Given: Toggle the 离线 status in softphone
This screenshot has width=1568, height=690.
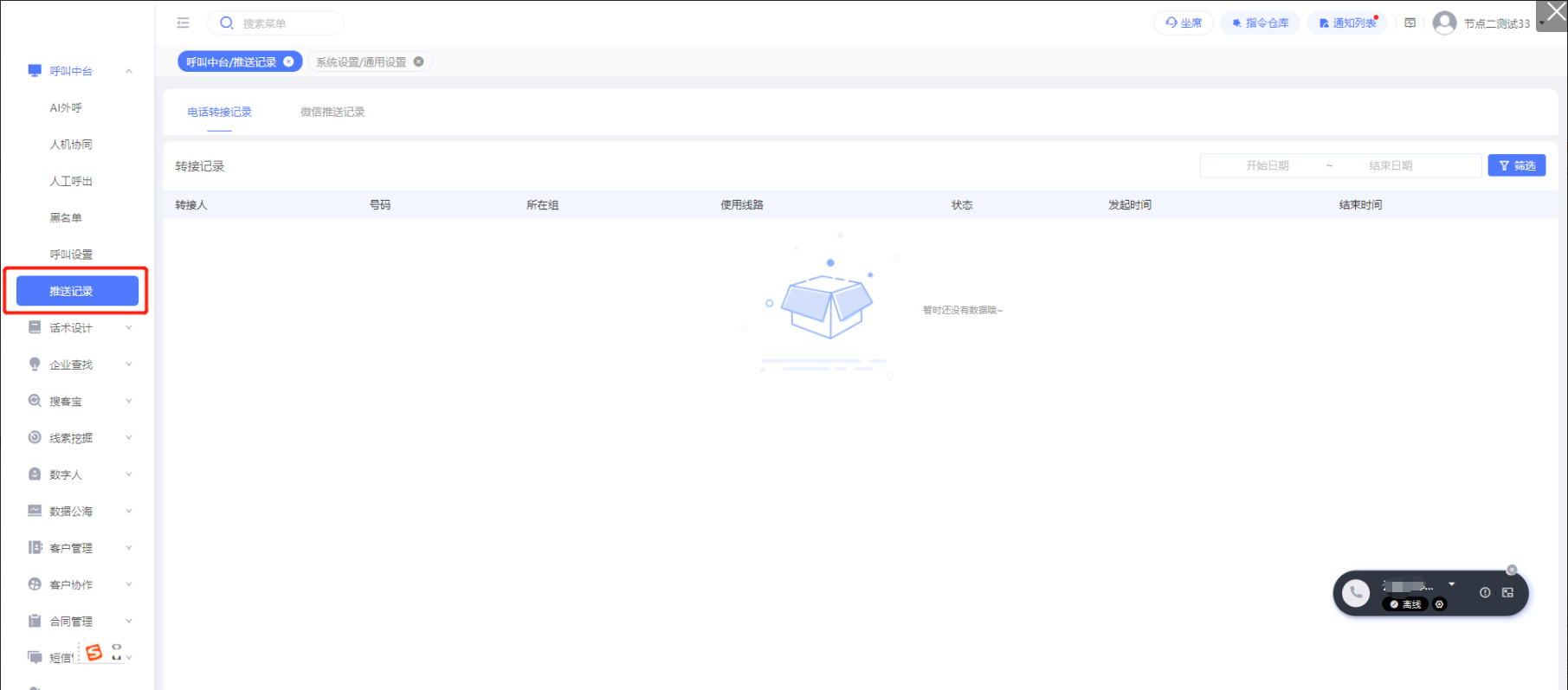Looking at the screenshot, I should coord(1405,604).
